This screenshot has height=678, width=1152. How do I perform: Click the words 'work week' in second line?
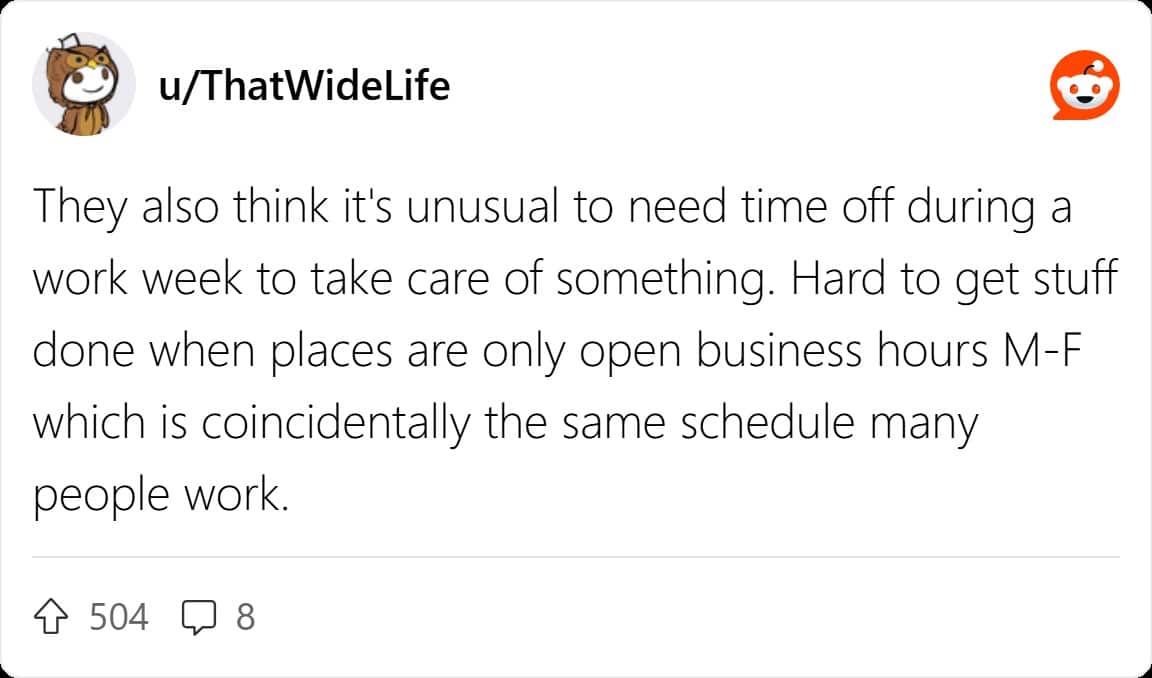pyautogui.click(x=137, y=280)
